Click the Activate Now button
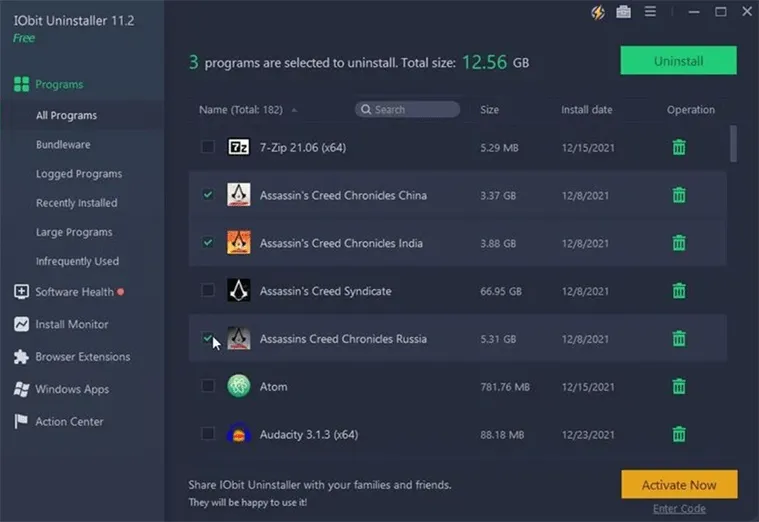Viewport: 759px width, 522px height. pyautogui.click(x=679, y=484)
